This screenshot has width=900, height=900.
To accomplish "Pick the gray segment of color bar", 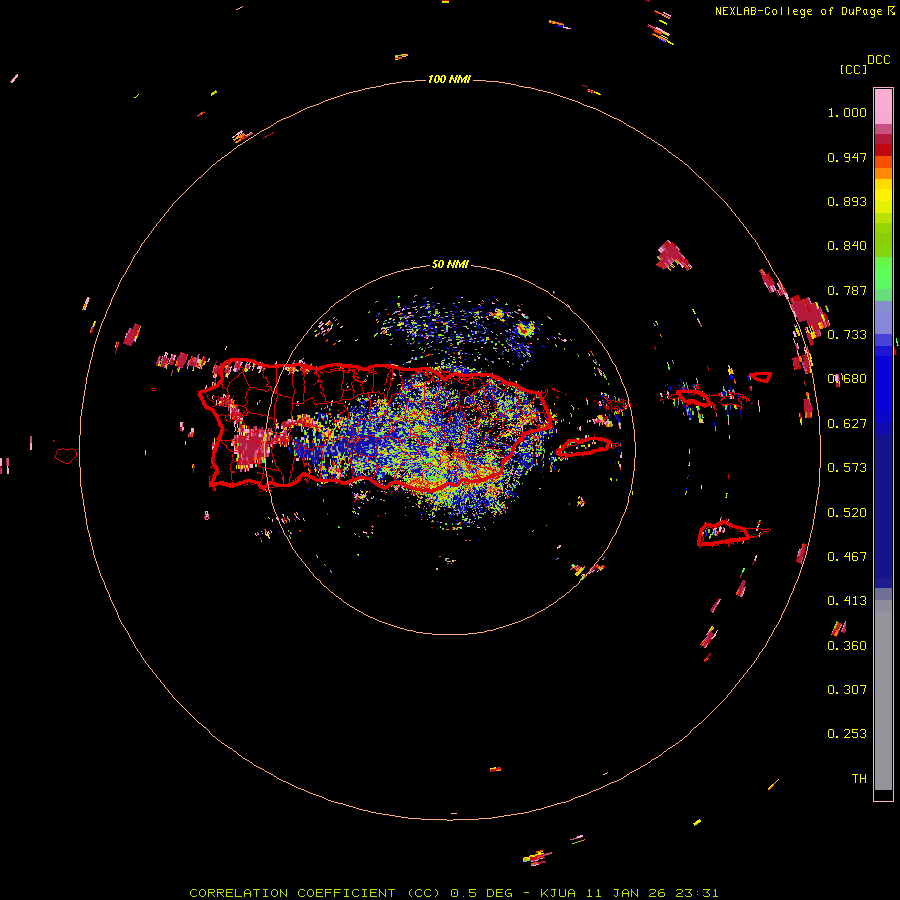I will 883,695.
